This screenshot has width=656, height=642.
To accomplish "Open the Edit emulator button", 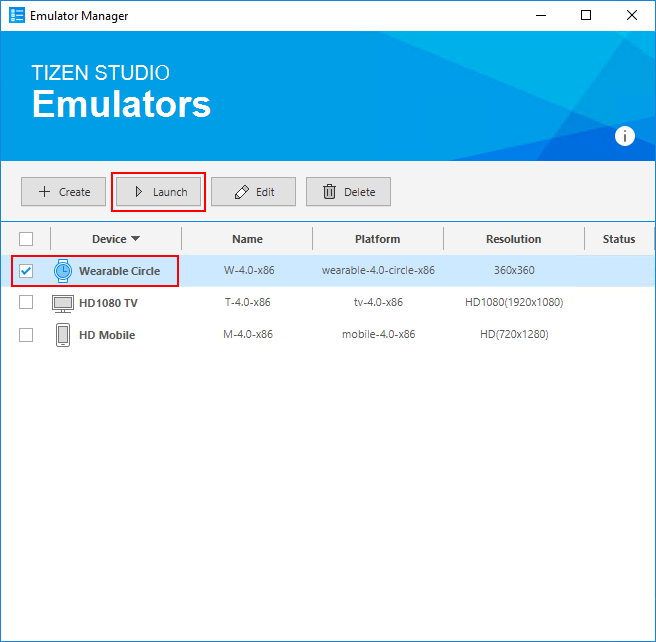I will click(x=254, y=192).
